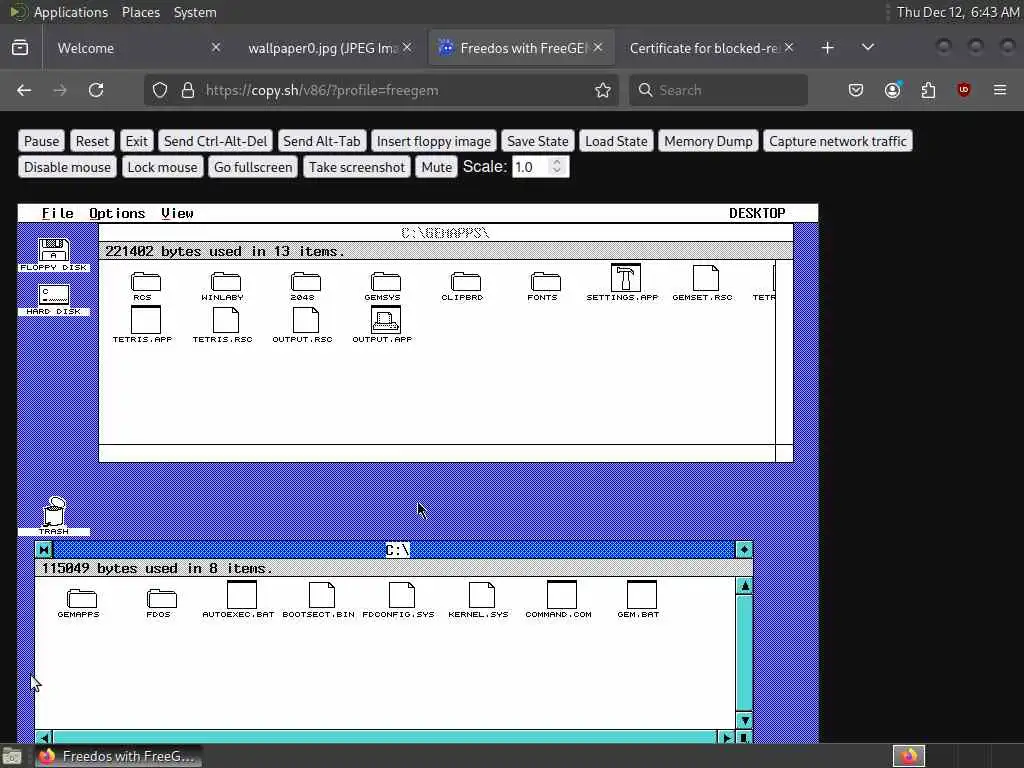
Task: Bookmark this page with star icon
Action: pyautogui.click(x=603, y=90)
